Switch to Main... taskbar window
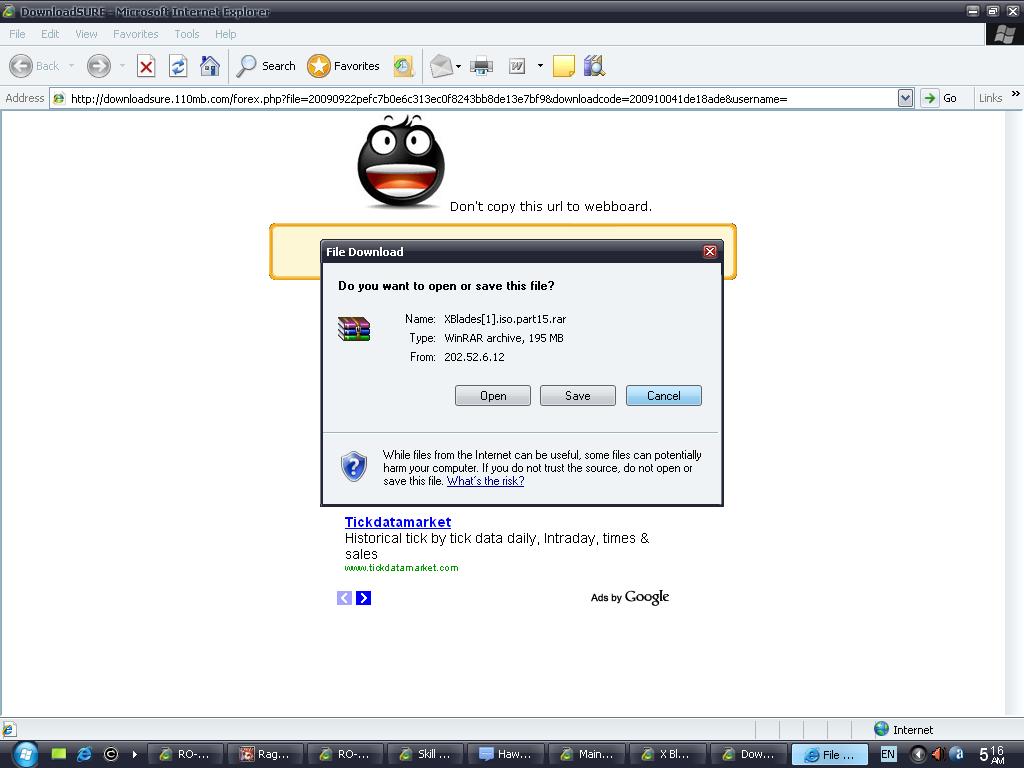 [x=586, y=754]
